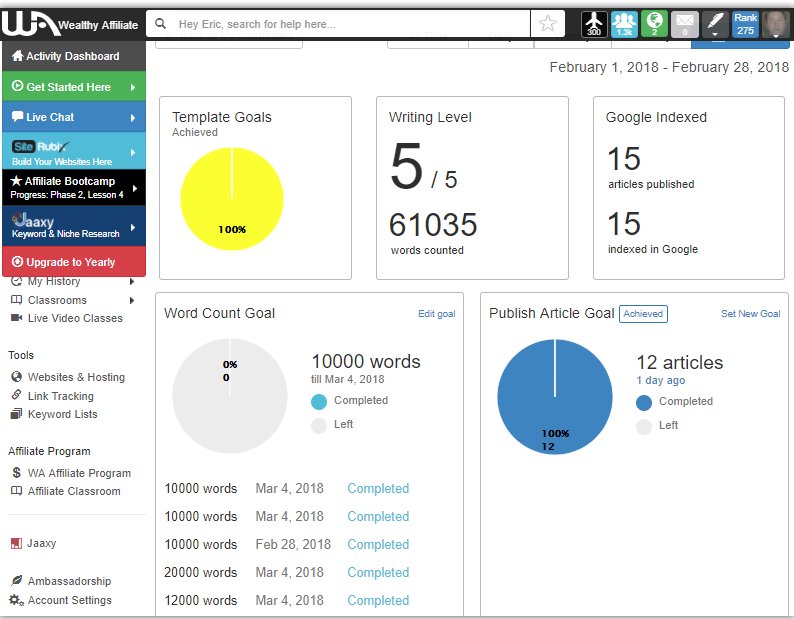Viewport: 794px width, 619px height.
Task: Open WA Affiliate Program
Action: [79, 473]
